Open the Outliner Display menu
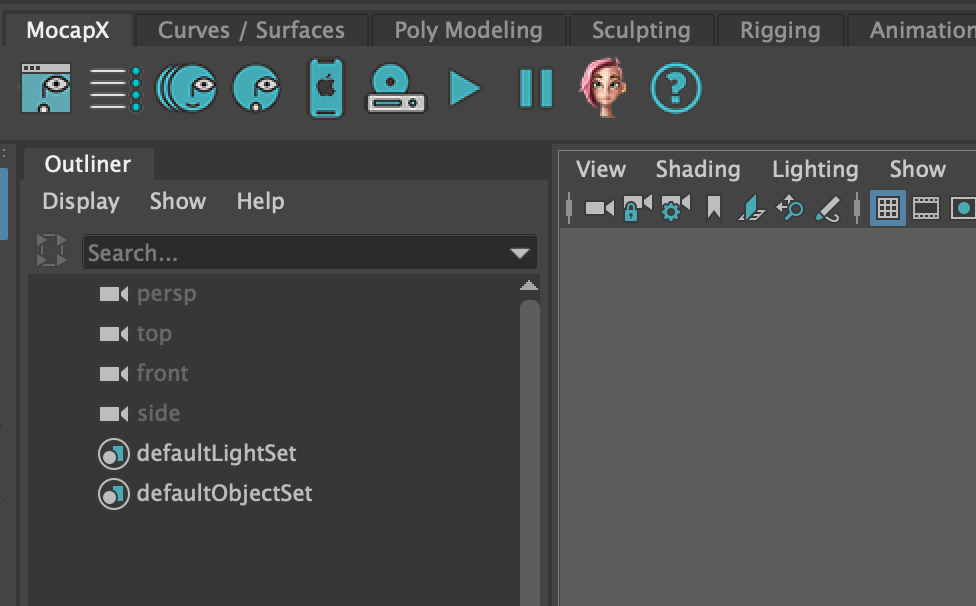The image size is (976, 606). coord(81,201)
